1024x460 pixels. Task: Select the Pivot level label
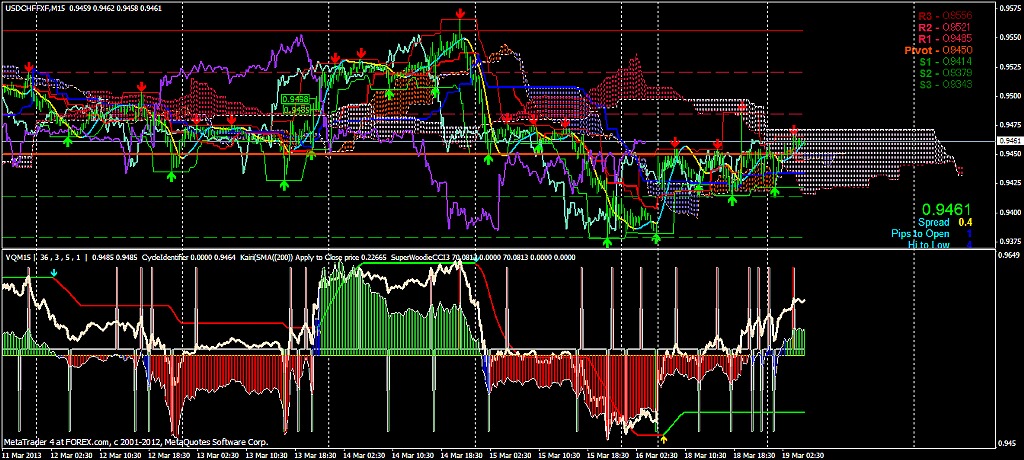click(938, 50)
